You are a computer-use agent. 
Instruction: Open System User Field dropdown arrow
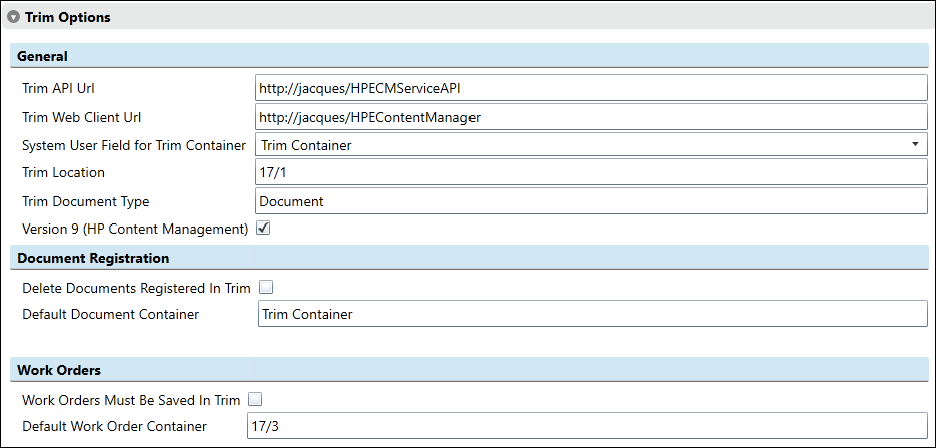[x=915, y=144]
